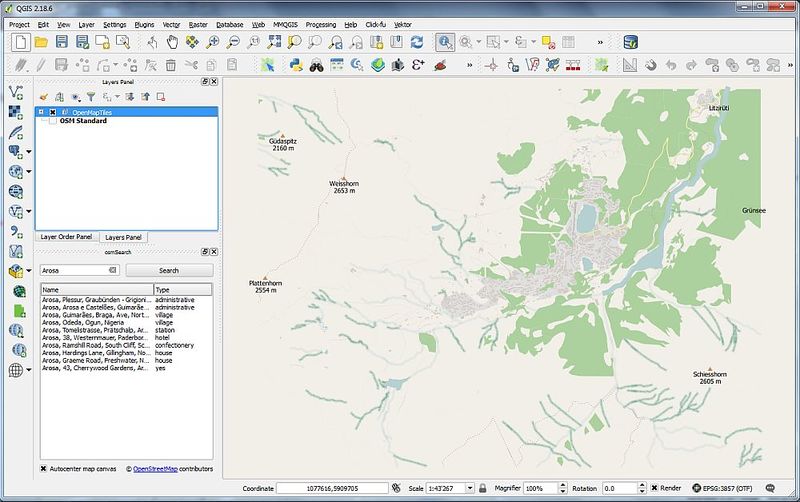Open the Vector menu
The width and height of the screenshot is (800, 502).
[x=171, y=24]
